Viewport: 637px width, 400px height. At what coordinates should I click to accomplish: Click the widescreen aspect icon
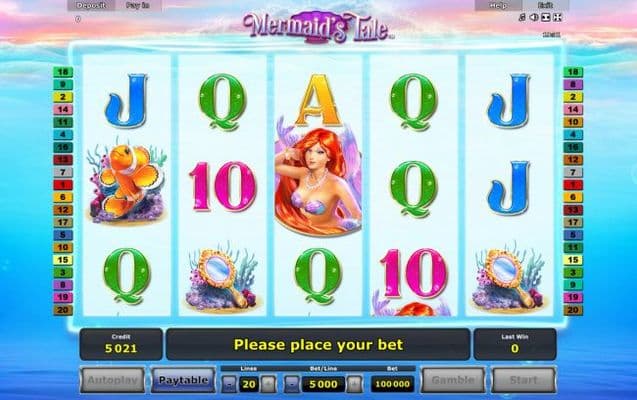[546, 17]
